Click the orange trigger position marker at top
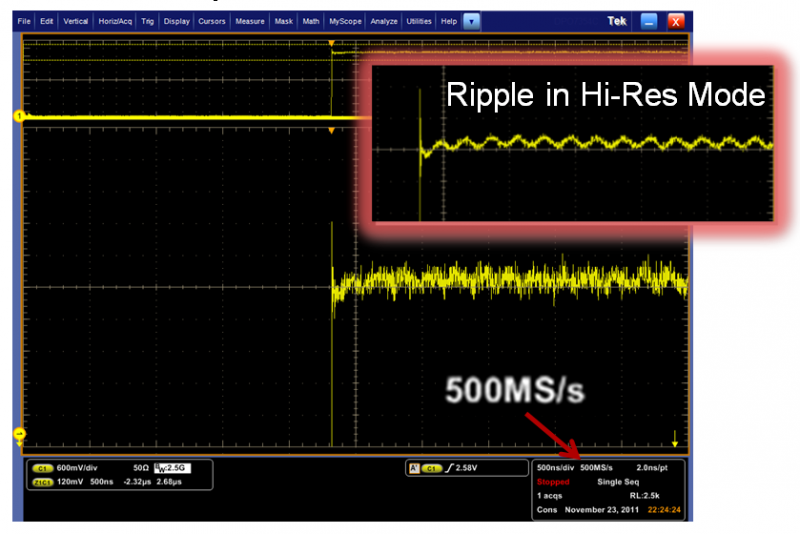 click(331, 44)
